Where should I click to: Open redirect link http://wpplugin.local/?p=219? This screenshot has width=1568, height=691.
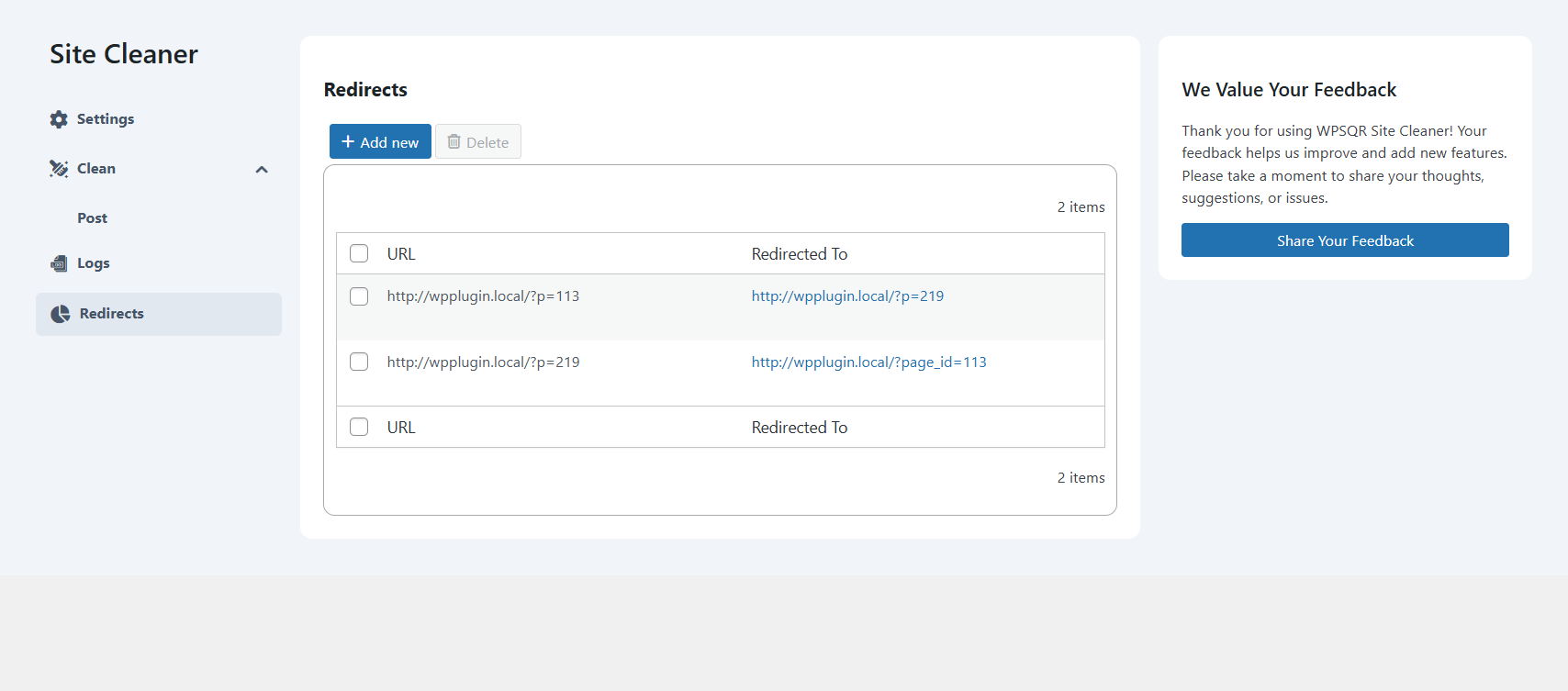coord(847,296)
